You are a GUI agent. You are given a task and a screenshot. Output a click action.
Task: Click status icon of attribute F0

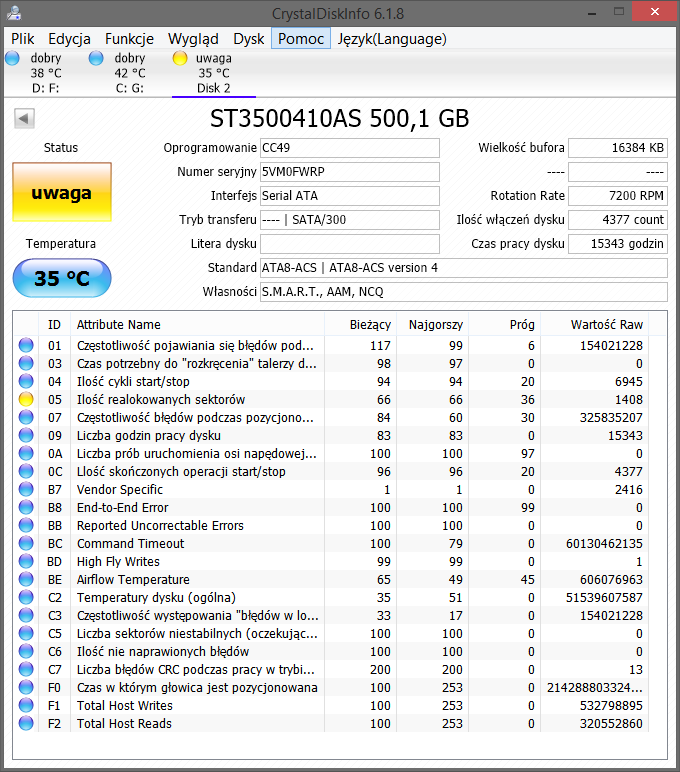pos(26,687)
